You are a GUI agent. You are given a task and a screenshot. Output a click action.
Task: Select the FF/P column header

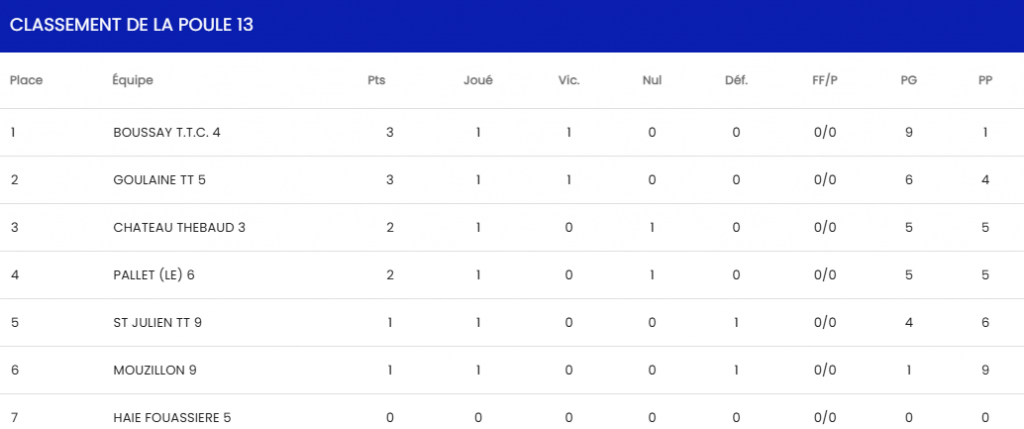click(x=825, y=80)
